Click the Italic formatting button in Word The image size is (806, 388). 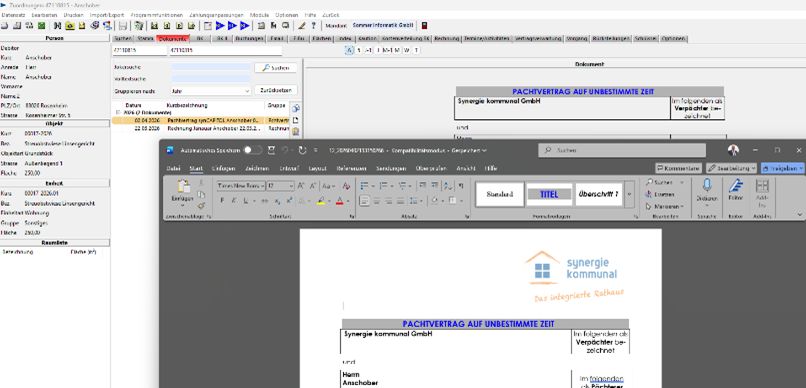tap(234, 201)
